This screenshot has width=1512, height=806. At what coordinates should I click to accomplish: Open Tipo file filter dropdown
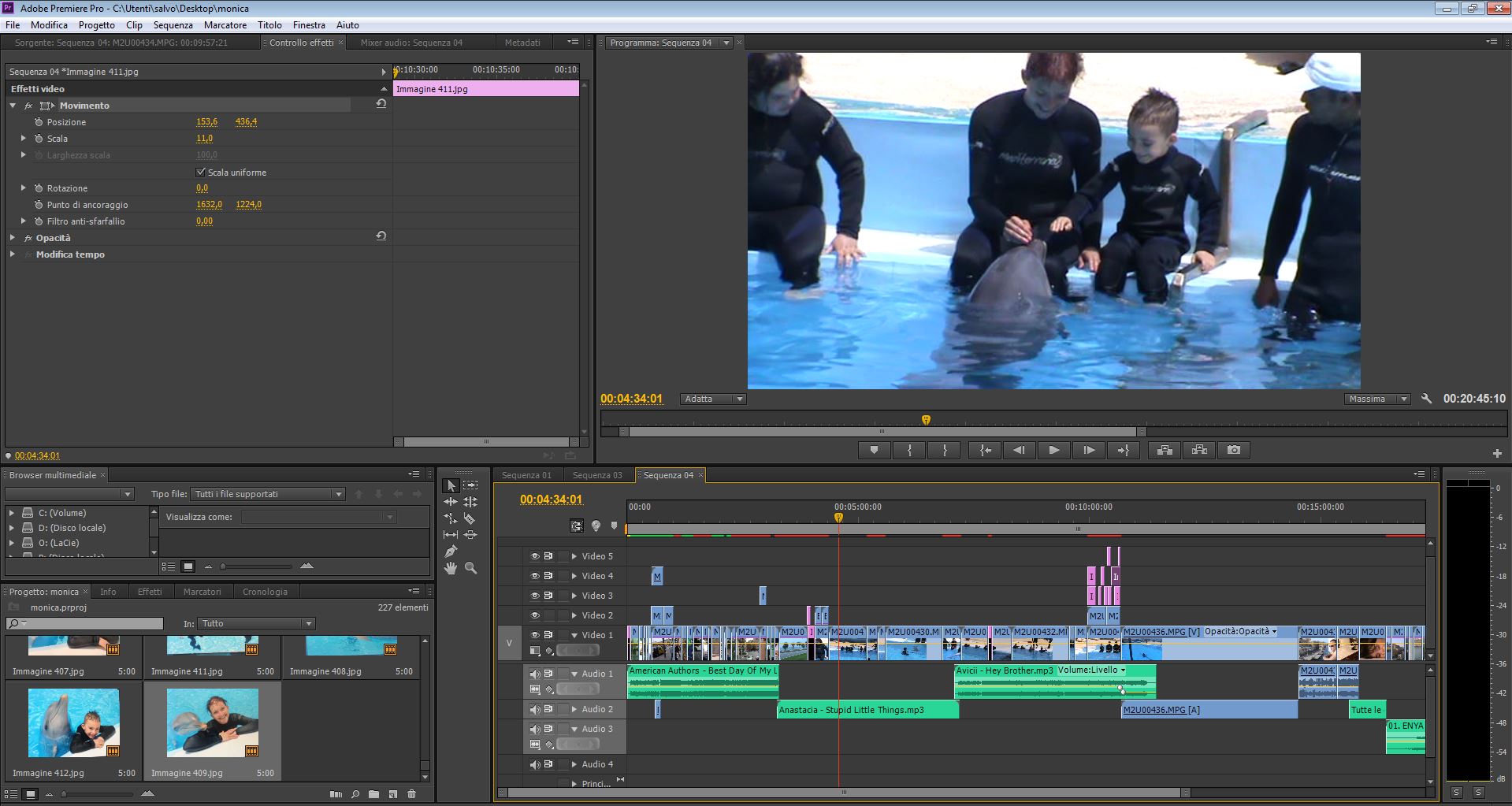pyautogui.click(x=268, y=494)
